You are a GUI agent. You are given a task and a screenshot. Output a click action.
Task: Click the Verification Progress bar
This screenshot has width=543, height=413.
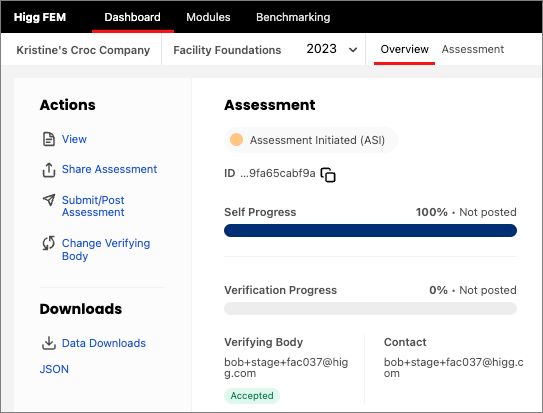click(370, 308)
